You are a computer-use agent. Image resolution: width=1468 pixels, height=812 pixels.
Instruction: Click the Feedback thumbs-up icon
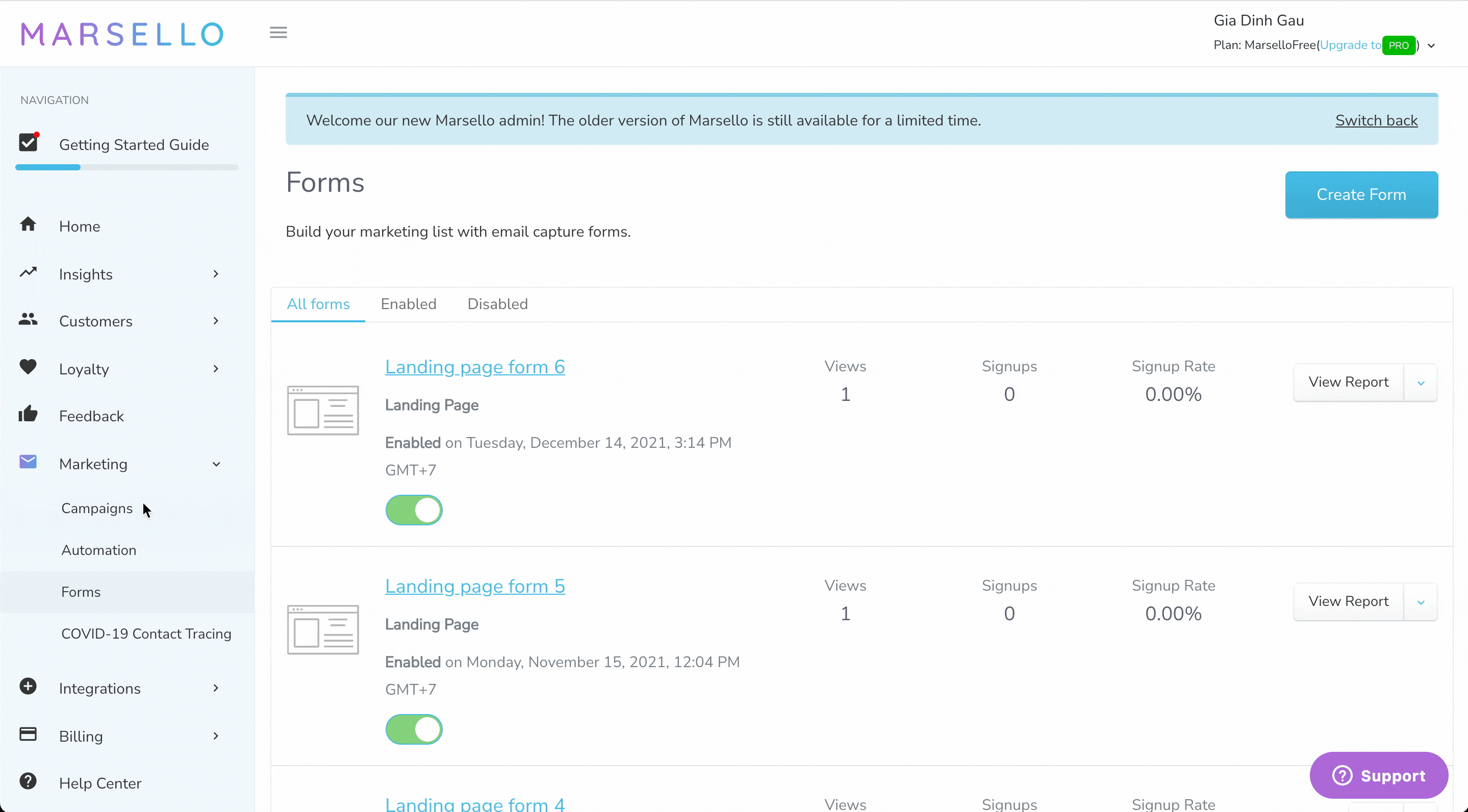pos(28,414)
